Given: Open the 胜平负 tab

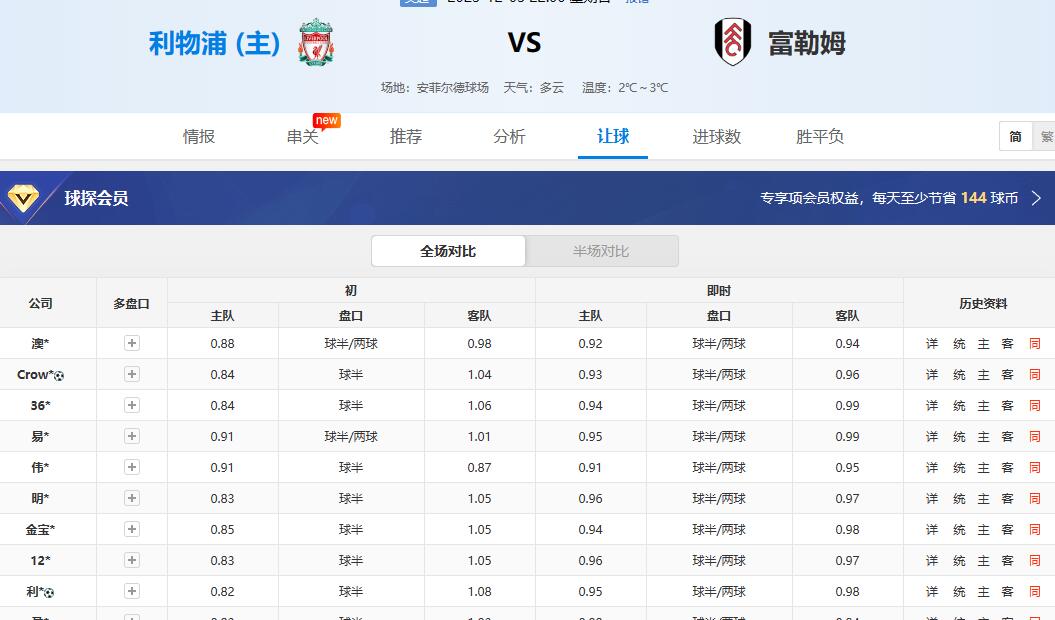Looking at the screenshot, I should tap(820, 137).
